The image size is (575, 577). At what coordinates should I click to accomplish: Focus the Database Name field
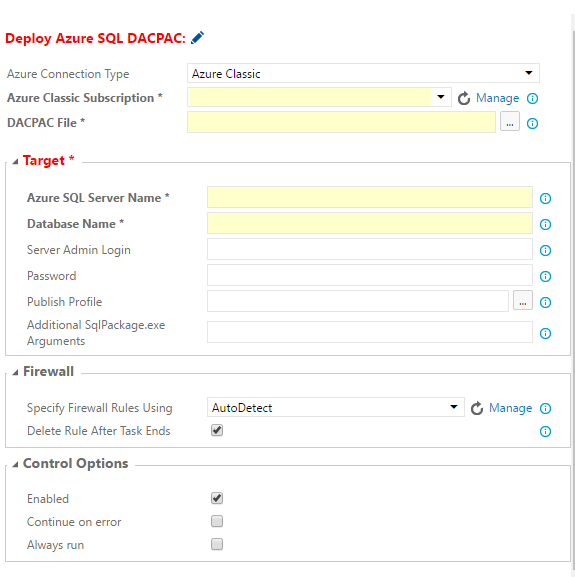[x=370, y=223]
